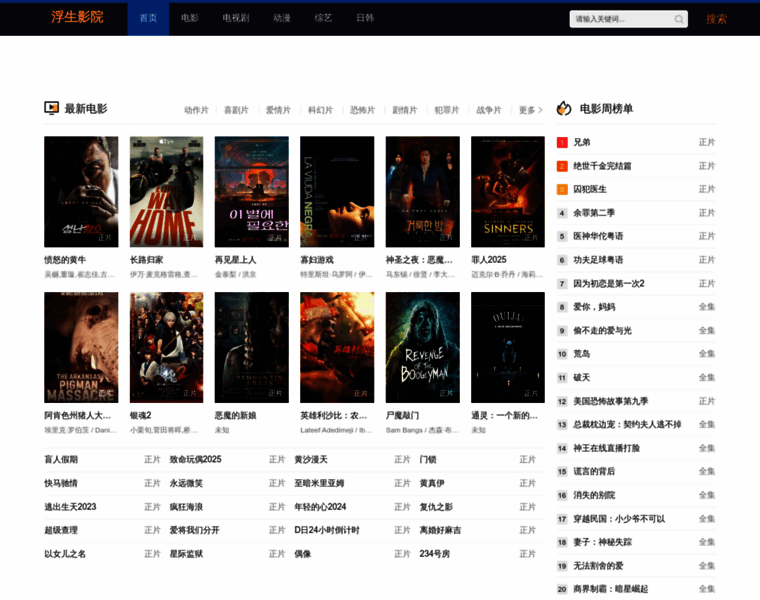Click the 离婚好麻吉 list entry

click(x=440, y=530)
